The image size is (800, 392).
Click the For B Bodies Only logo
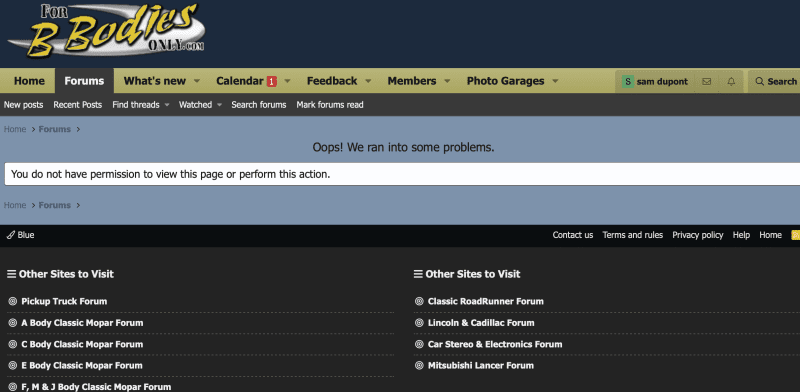(x=106, y=30)
